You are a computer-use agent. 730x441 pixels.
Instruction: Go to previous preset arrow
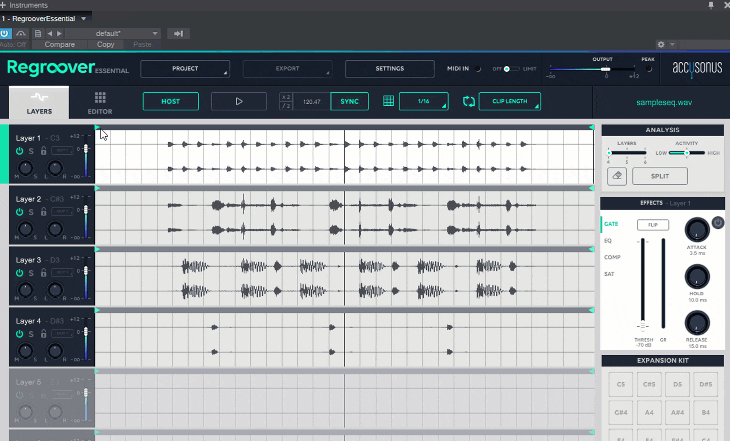click(x=50, y=34)
